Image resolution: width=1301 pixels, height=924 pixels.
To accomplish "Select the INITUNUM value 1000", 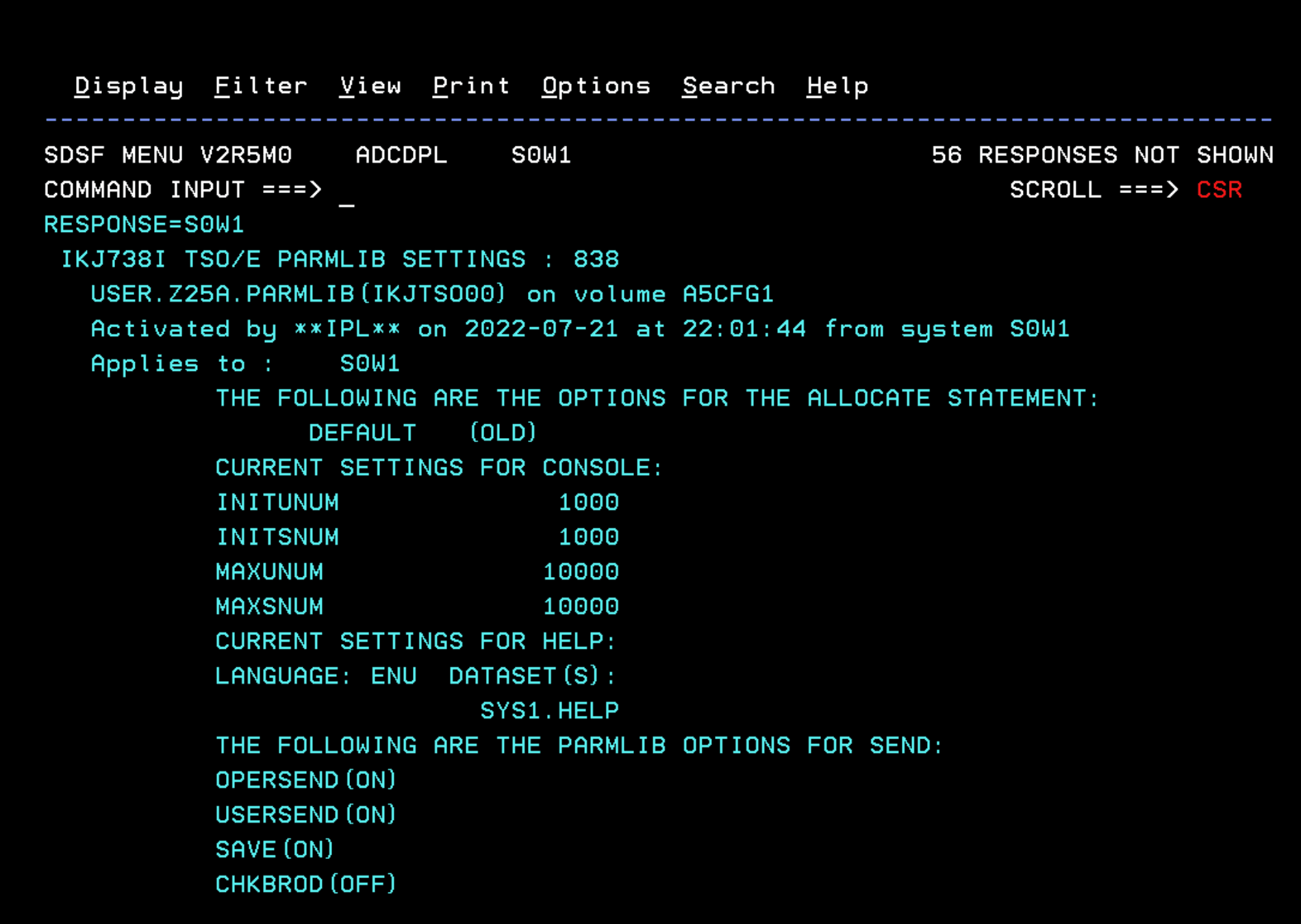I will [x=587, y=502].
